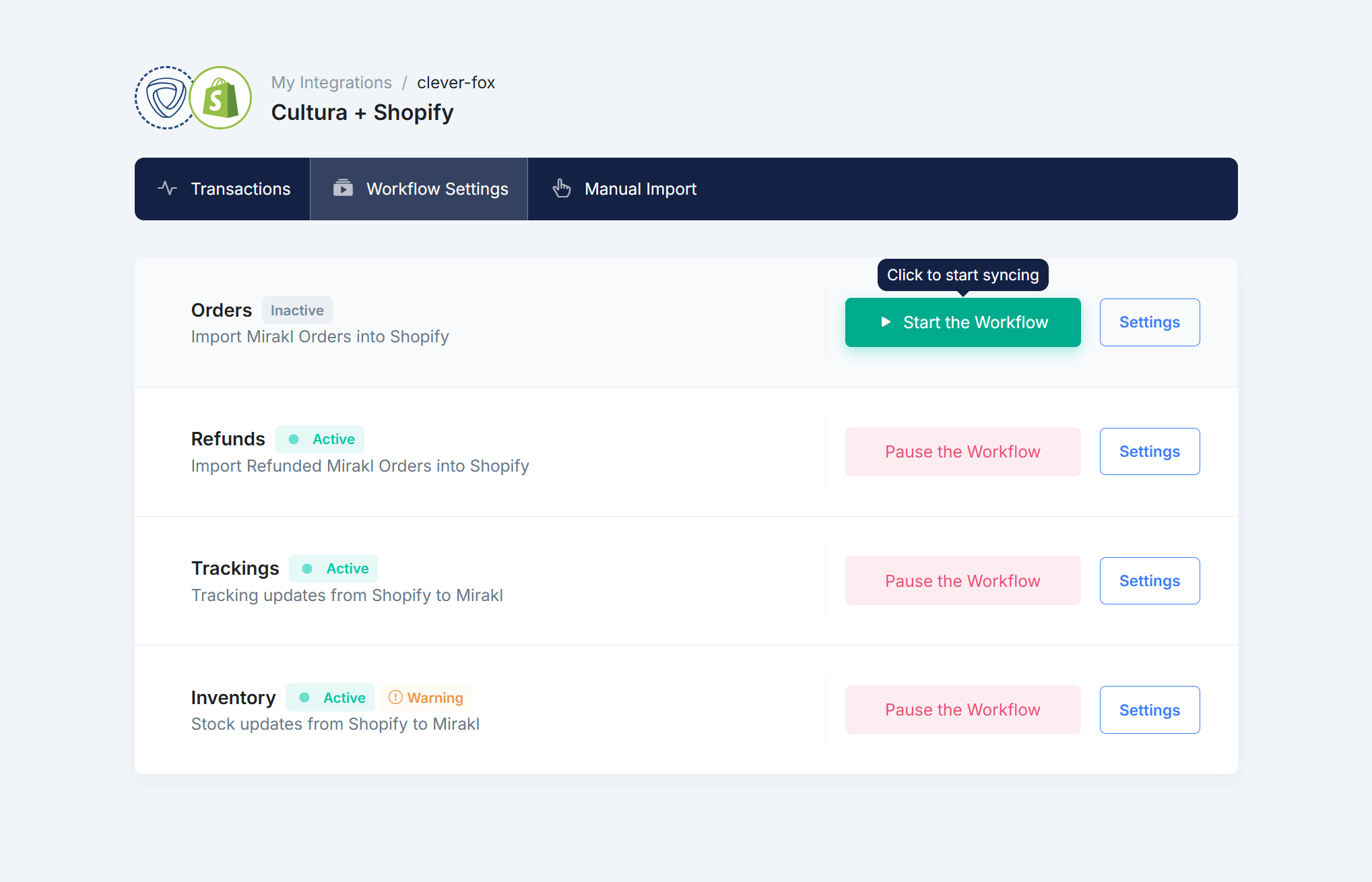Pause the Trackings workflow
1372x882 pixels.
[x=962, y=581]
